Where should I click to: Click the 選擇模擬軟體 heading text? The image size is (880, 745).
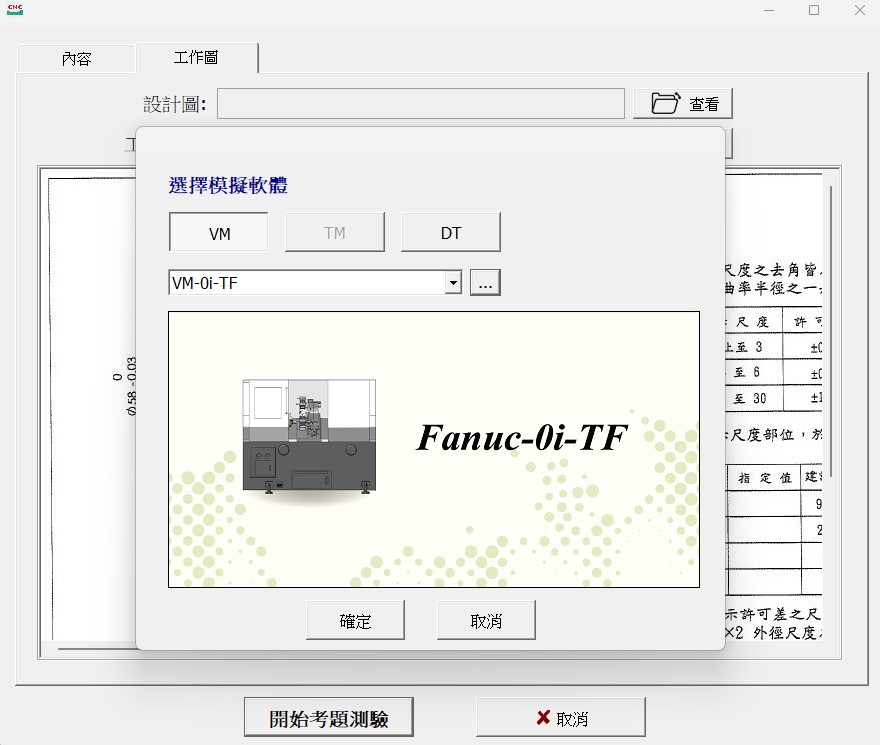pos(228,185)
